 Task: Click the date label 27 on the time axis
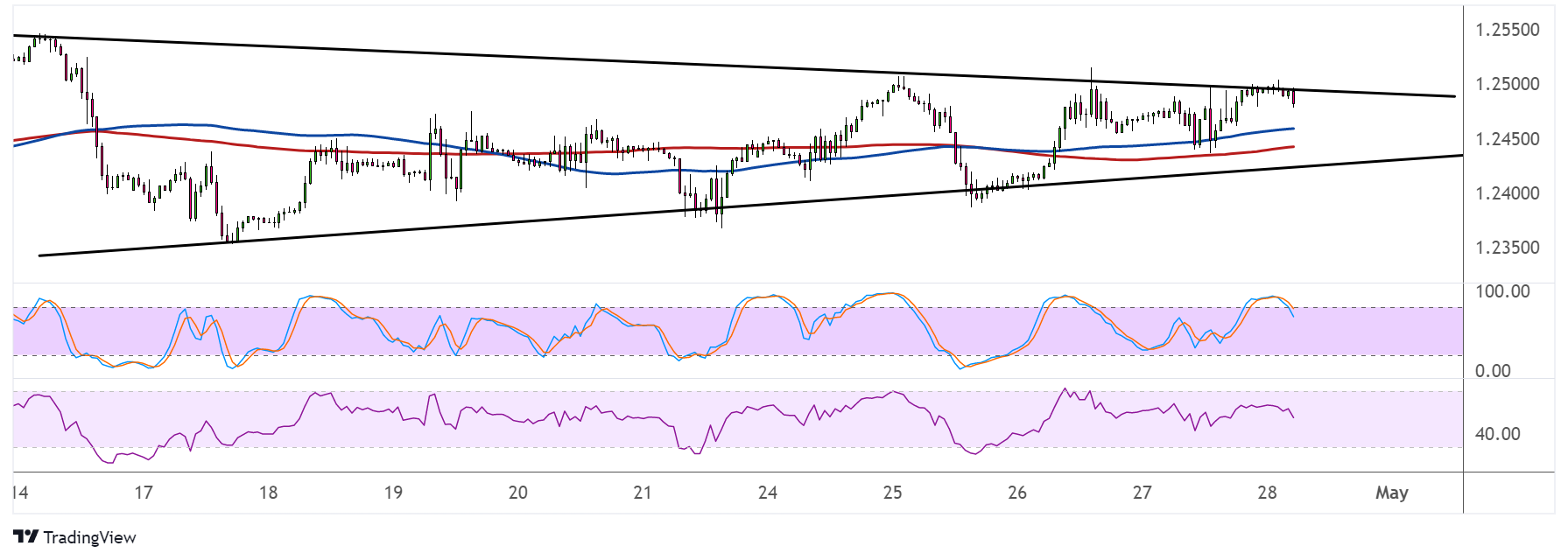click(1142, 493)
